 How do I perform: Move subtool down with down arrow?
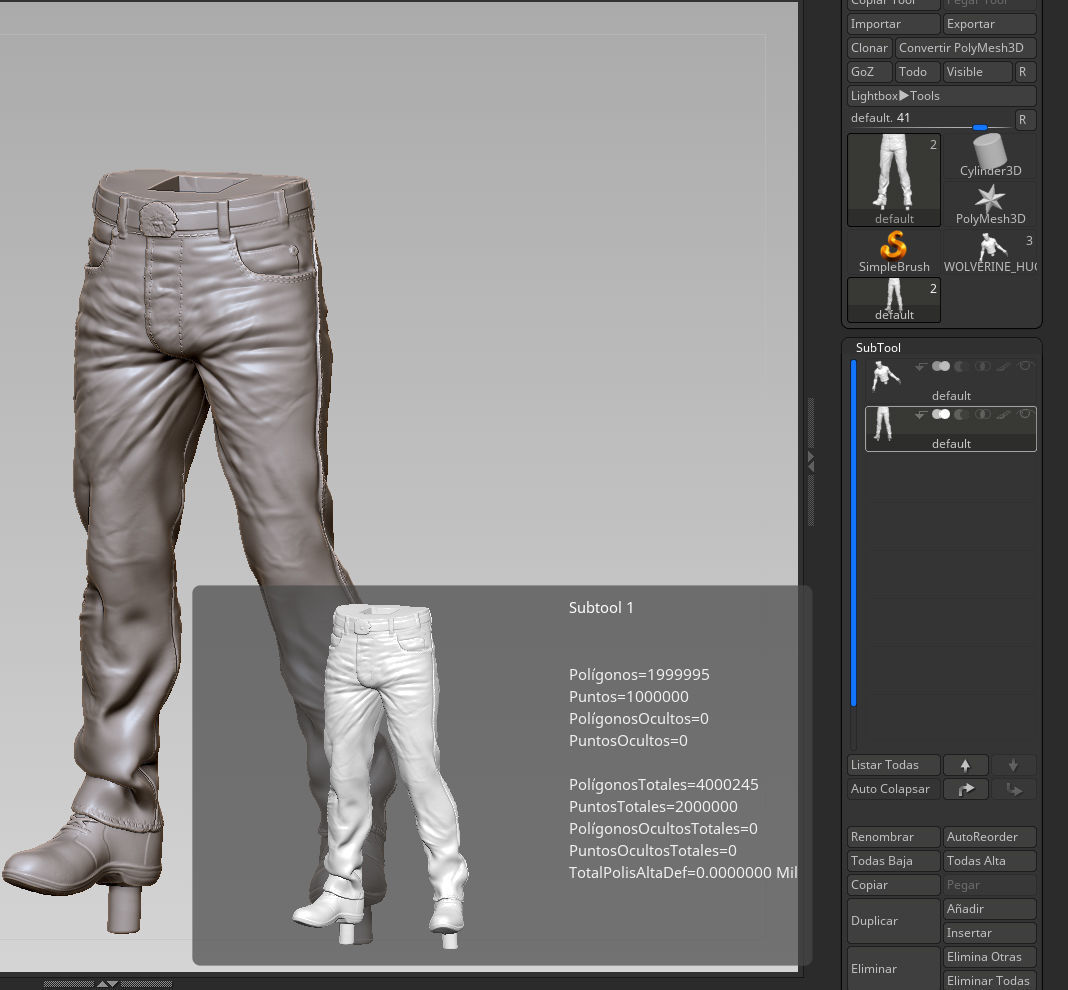pyautogui.click(x=1013, y=765)
